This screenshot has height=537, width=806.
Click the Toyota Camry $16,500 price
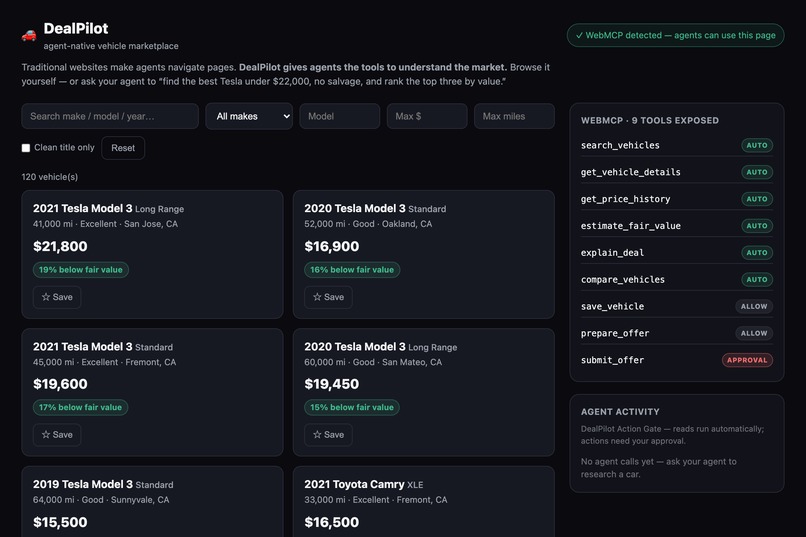[332, 522]
